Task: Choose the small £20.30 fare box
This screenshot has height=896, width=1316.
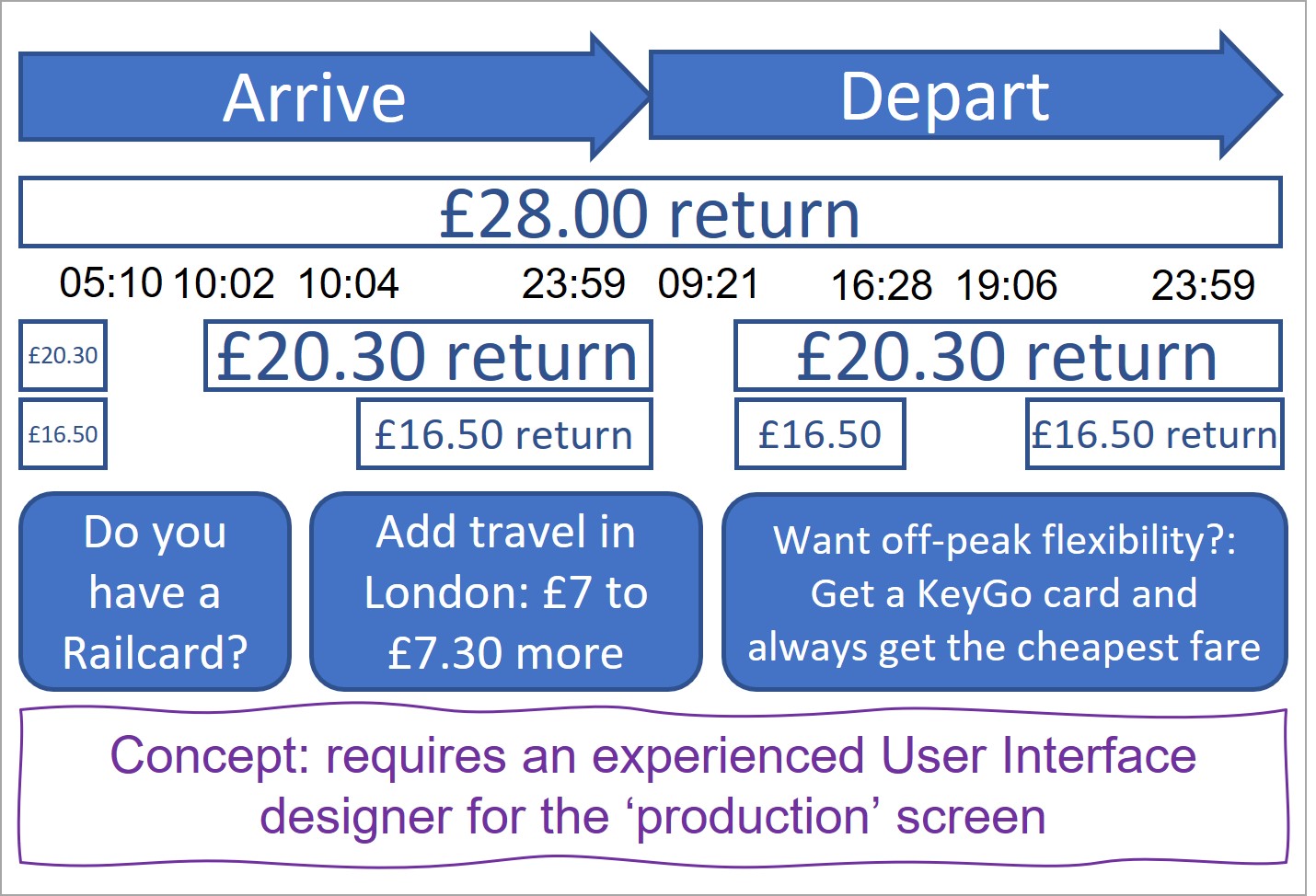Action: [63, 356]
